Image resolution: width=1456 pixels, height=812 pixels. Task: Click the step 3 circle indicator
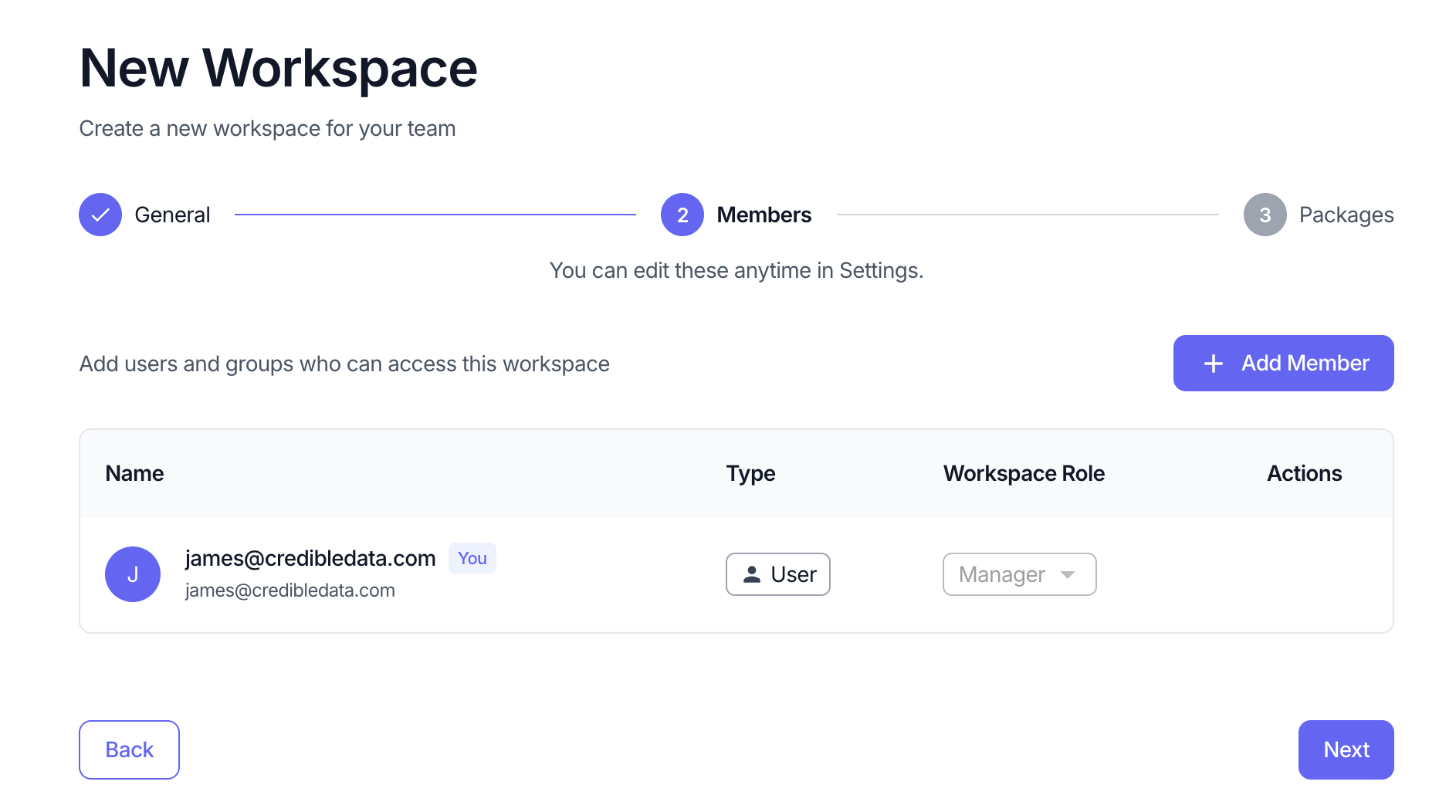point(1265,215)
